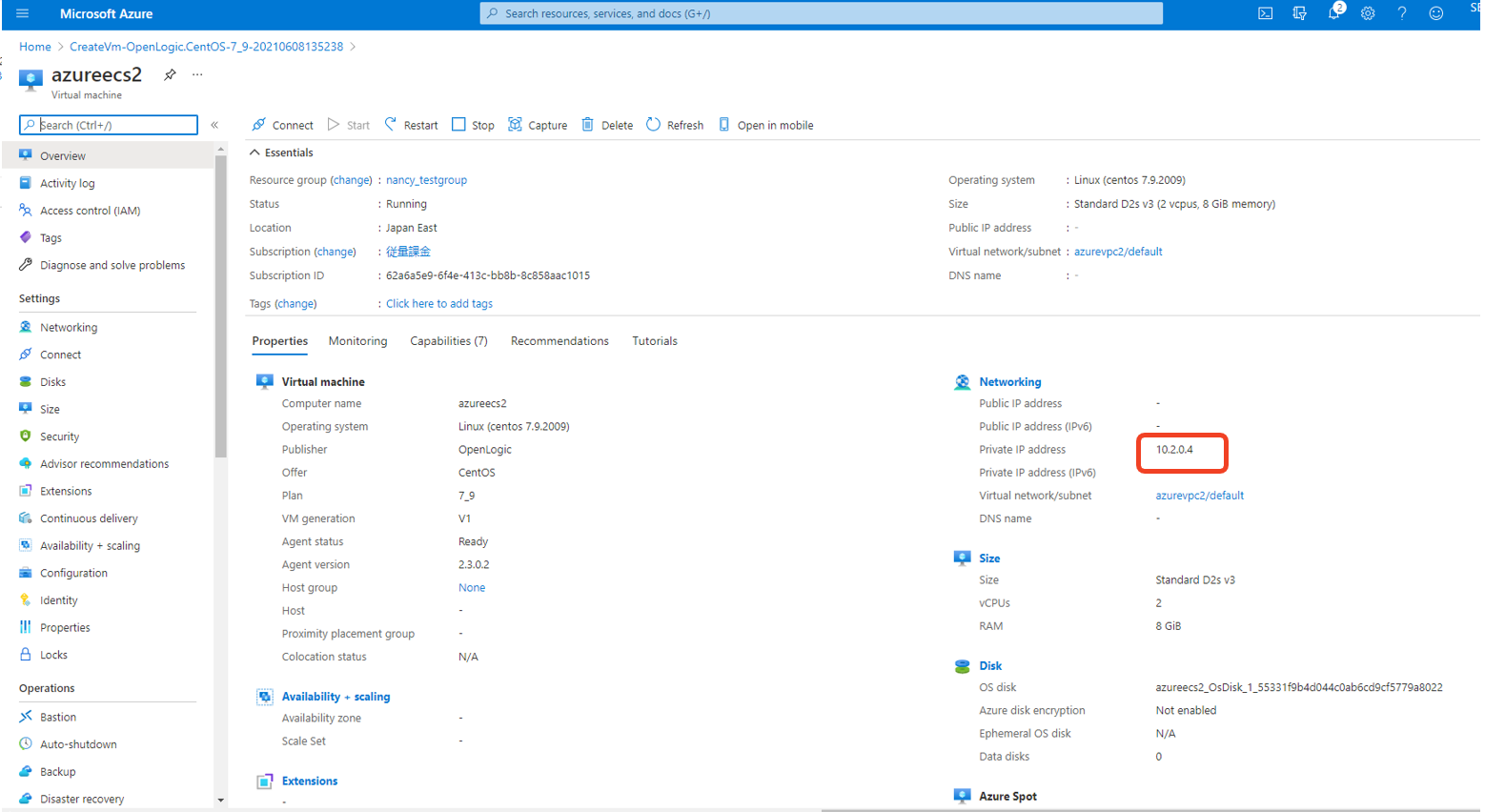This screenshot has height=812, width=1485.
Task: Open the help question mark
Action: (1402, 13)
